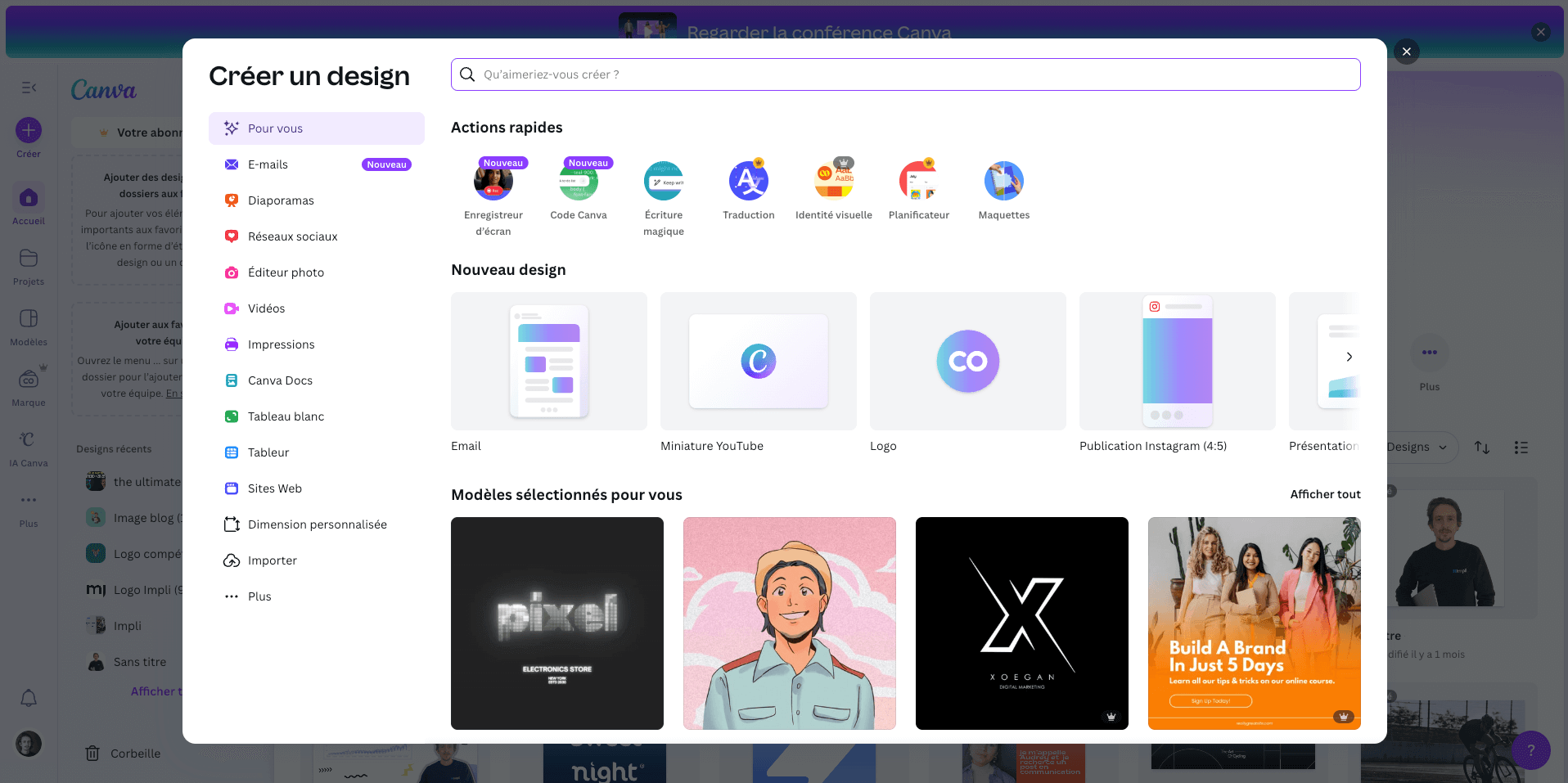
Task: Select the Canva Docs category
Action: click(x=317, y=380)
